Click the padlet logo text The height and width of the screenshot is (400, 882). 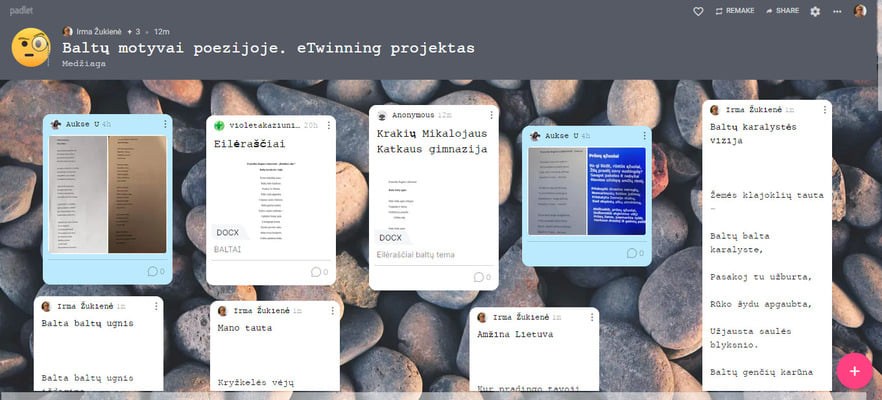(x=21, y=11)
